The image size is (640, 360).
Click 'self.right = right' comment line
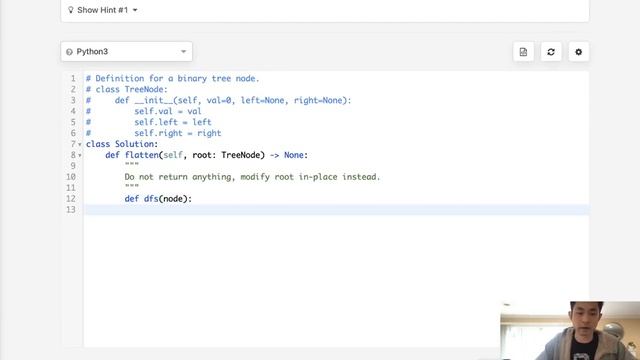coord(178,133)
